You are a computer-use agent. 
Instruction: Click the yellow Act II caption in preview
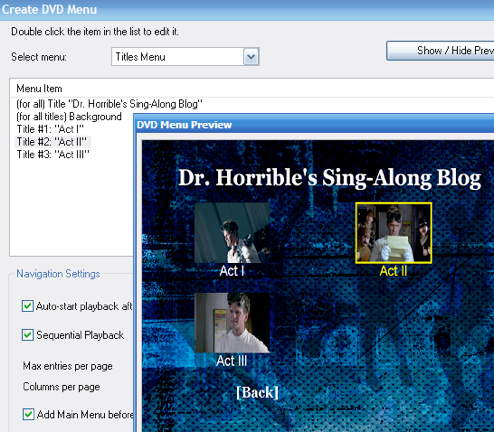(x=394, y=271)
